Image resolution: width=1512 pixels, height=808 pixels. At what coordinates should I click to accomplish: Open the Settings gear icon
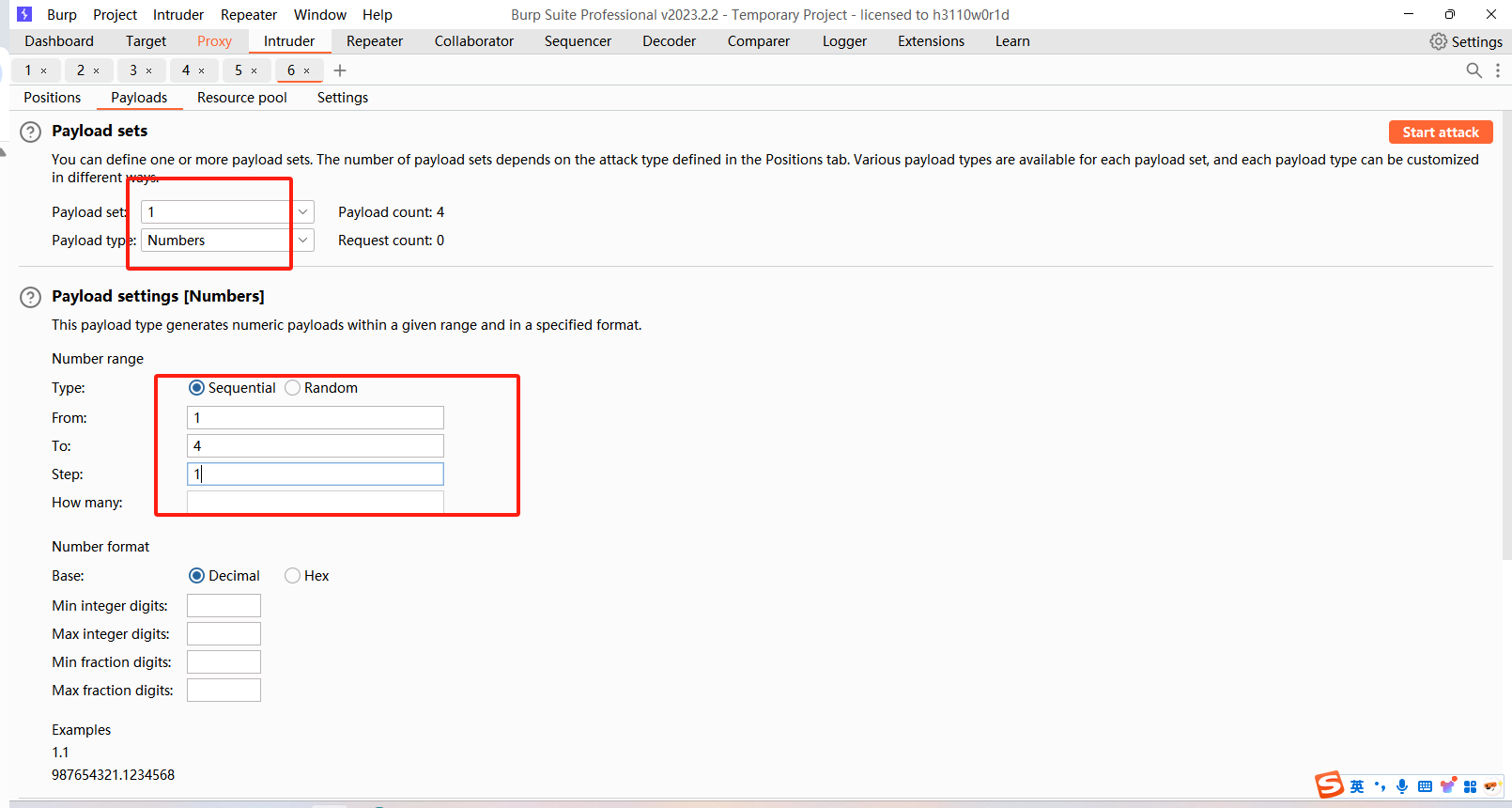pyautogui.click(x=1438, y=41)
